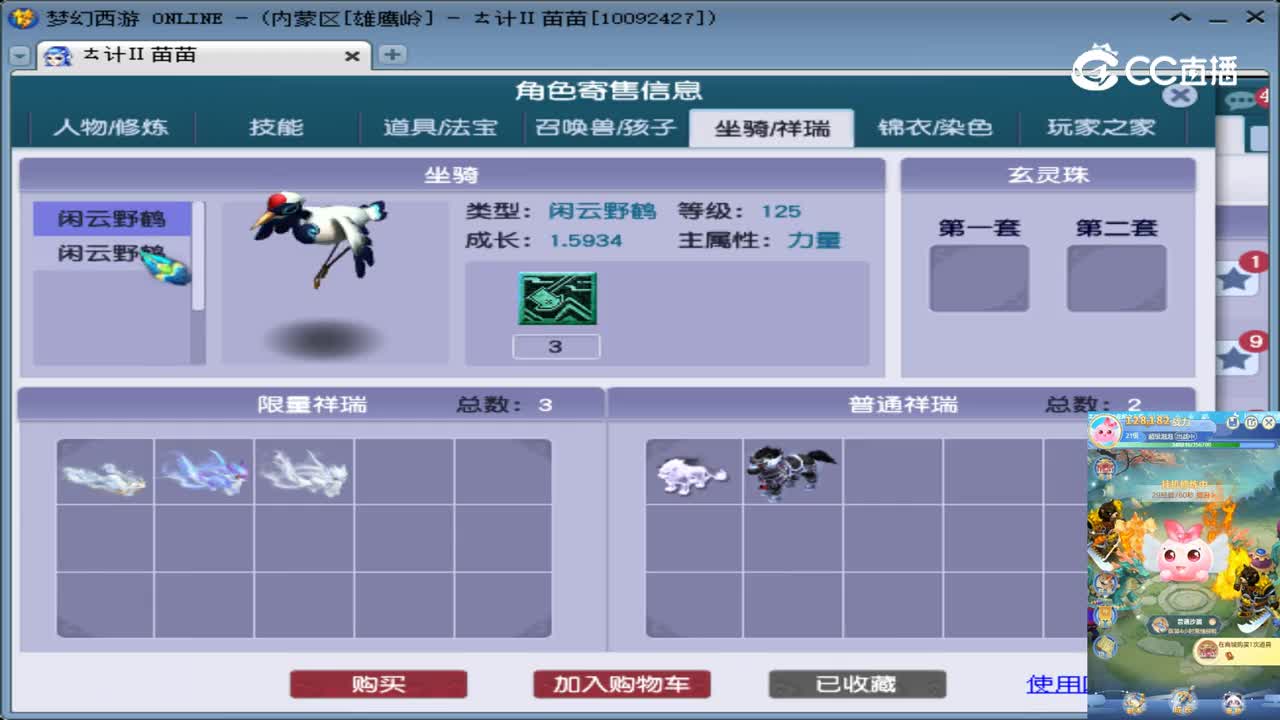
Task: Switch to the 锦衣/染色 tab
Action: [936, 127]
